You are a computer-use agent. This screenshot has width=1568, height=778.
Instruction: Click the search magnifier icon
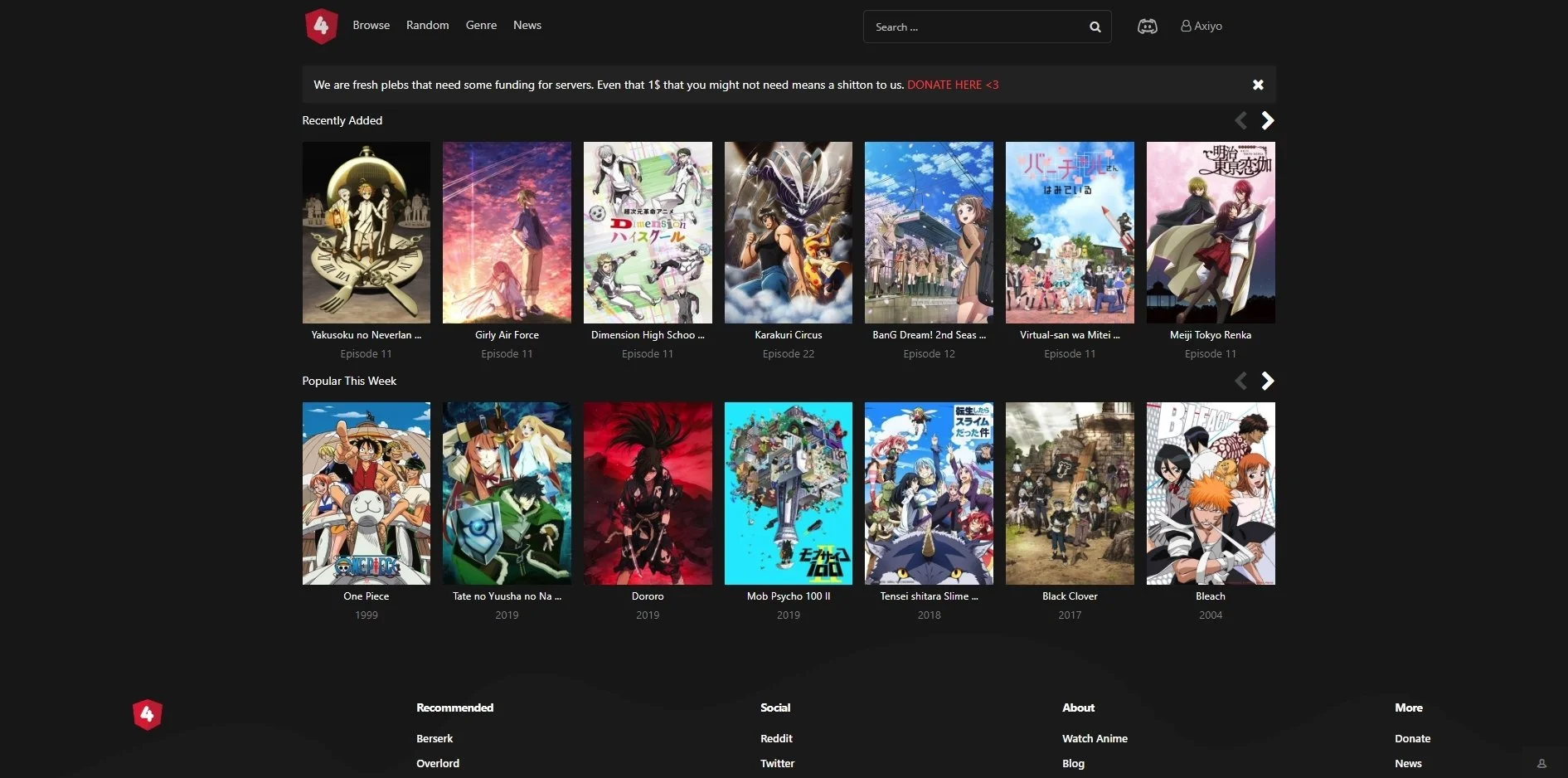click(1095, 27)
